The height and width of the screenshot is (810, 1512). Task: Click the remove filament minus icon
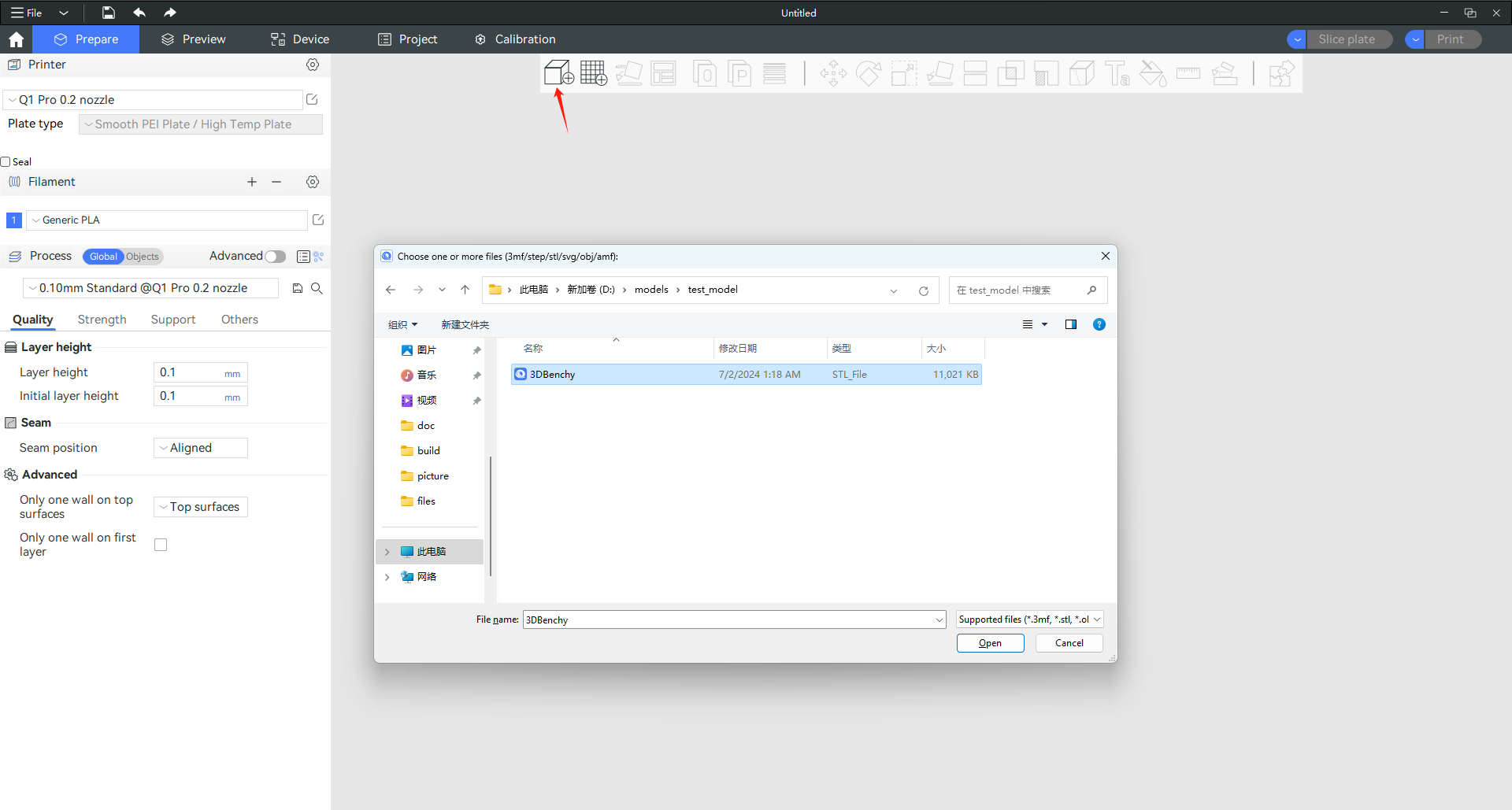pyautogui.click(x=276, y=182)
